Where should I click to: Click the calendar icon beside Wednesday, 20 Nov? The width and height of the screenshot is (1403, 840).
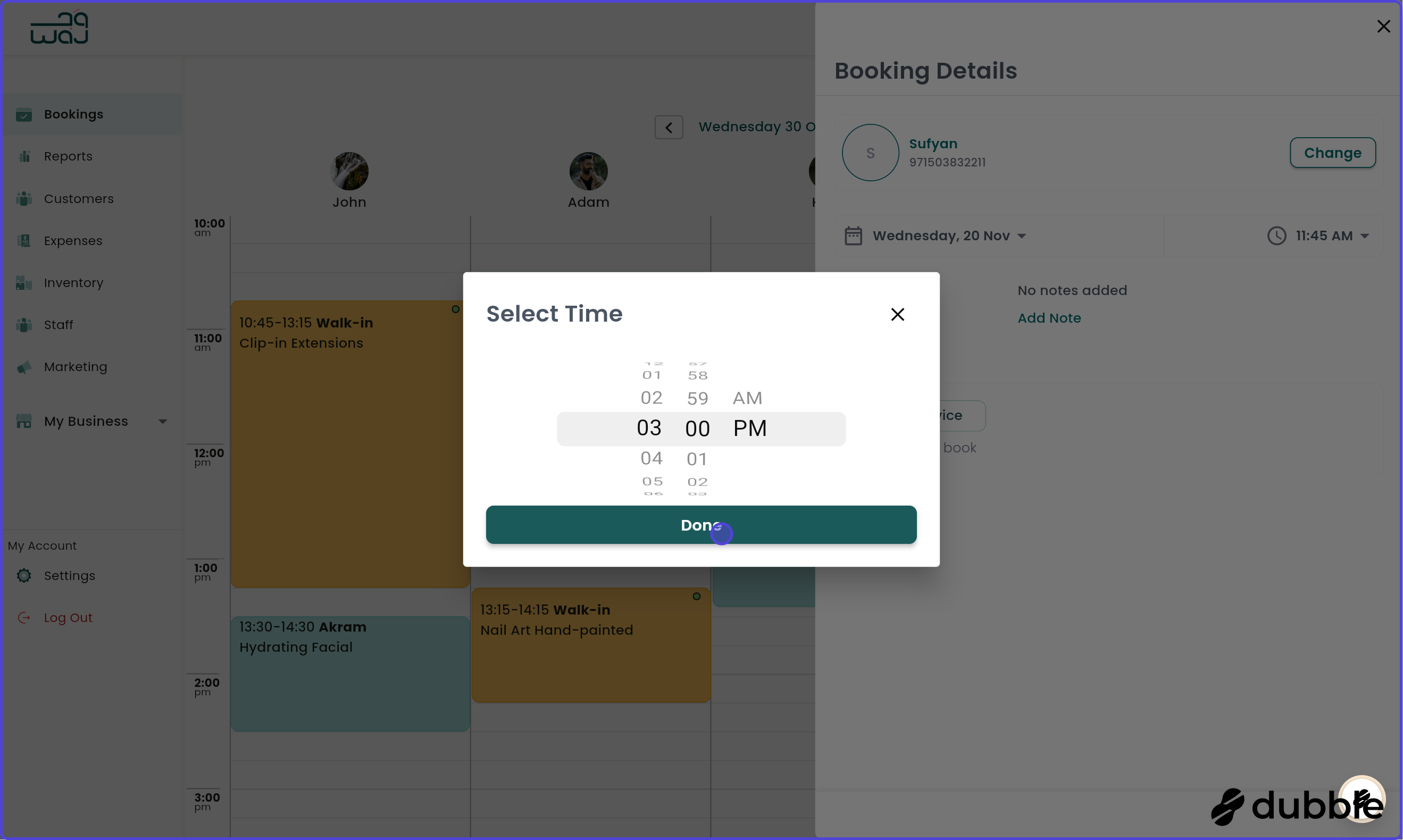[853, 236]
